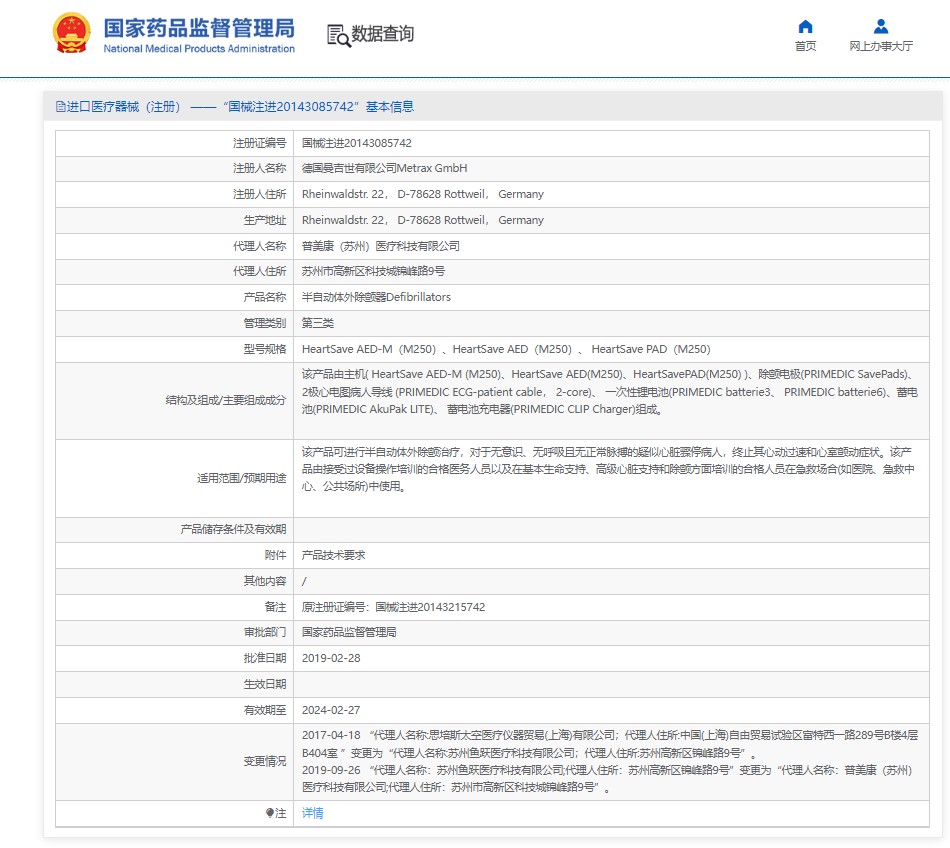Click the 适用范围/预期用途 label
The width and height of the screenshot is (950, 848).
pos(241,479)
